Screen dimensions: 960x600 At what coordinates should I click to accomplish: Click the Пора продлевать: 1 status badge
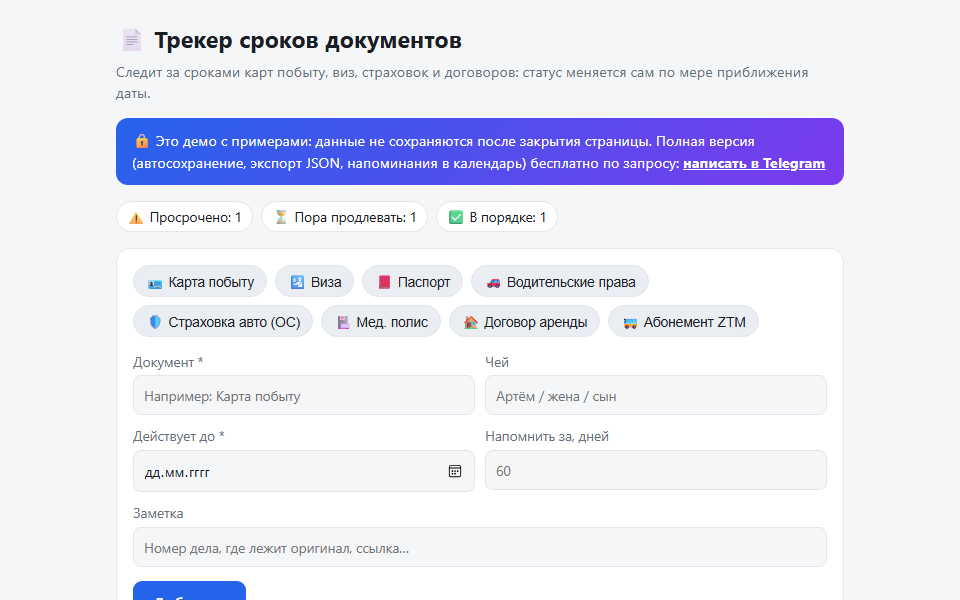(345, 217)
